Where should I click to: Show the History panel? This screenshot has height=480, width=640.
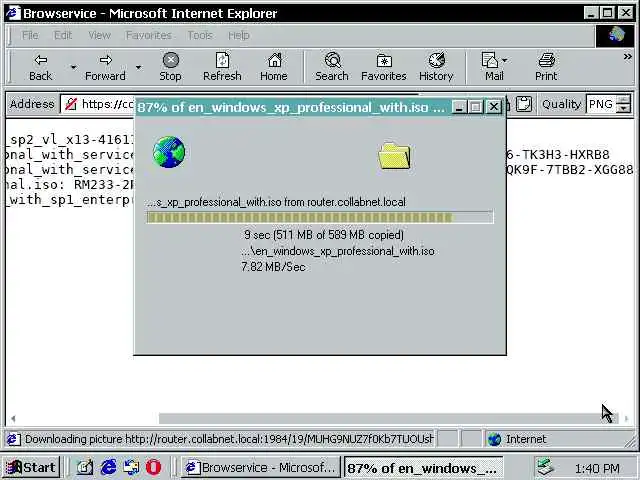[x=436, y=67]
